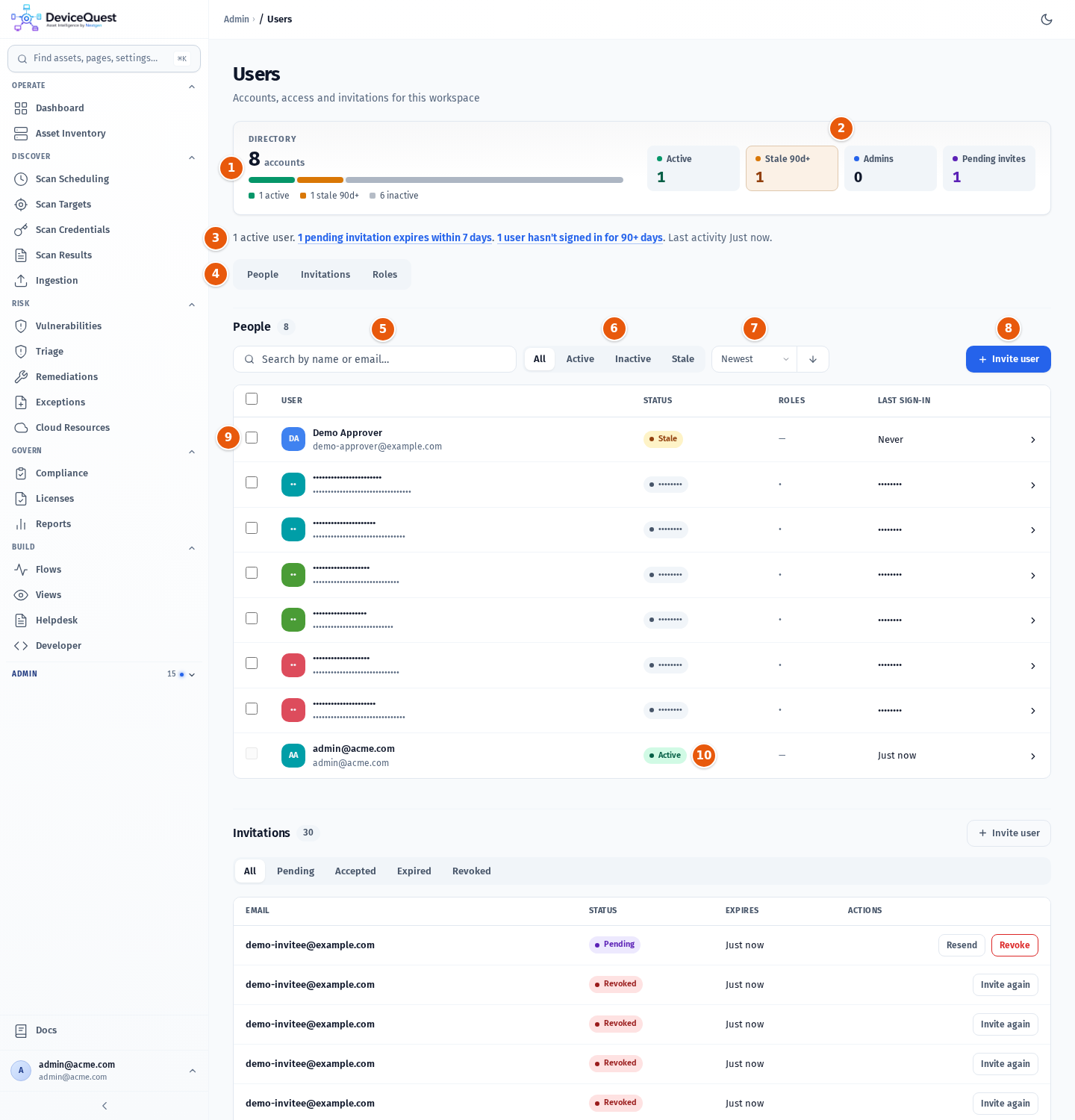Collapse the GOVERN section
The width and height of the screenshot is (1075, 1120).
(x=192, y=452)
